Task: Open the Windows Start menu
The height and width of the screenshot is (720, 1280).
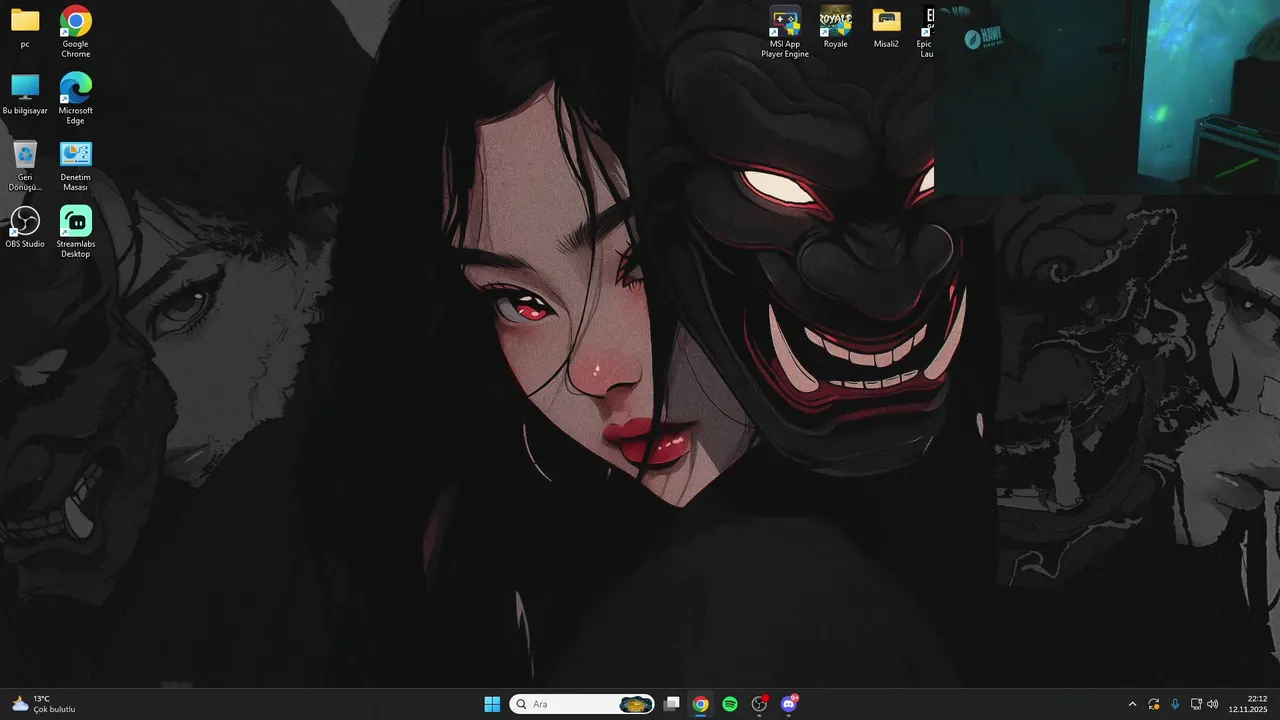Action: coord(492,704)
